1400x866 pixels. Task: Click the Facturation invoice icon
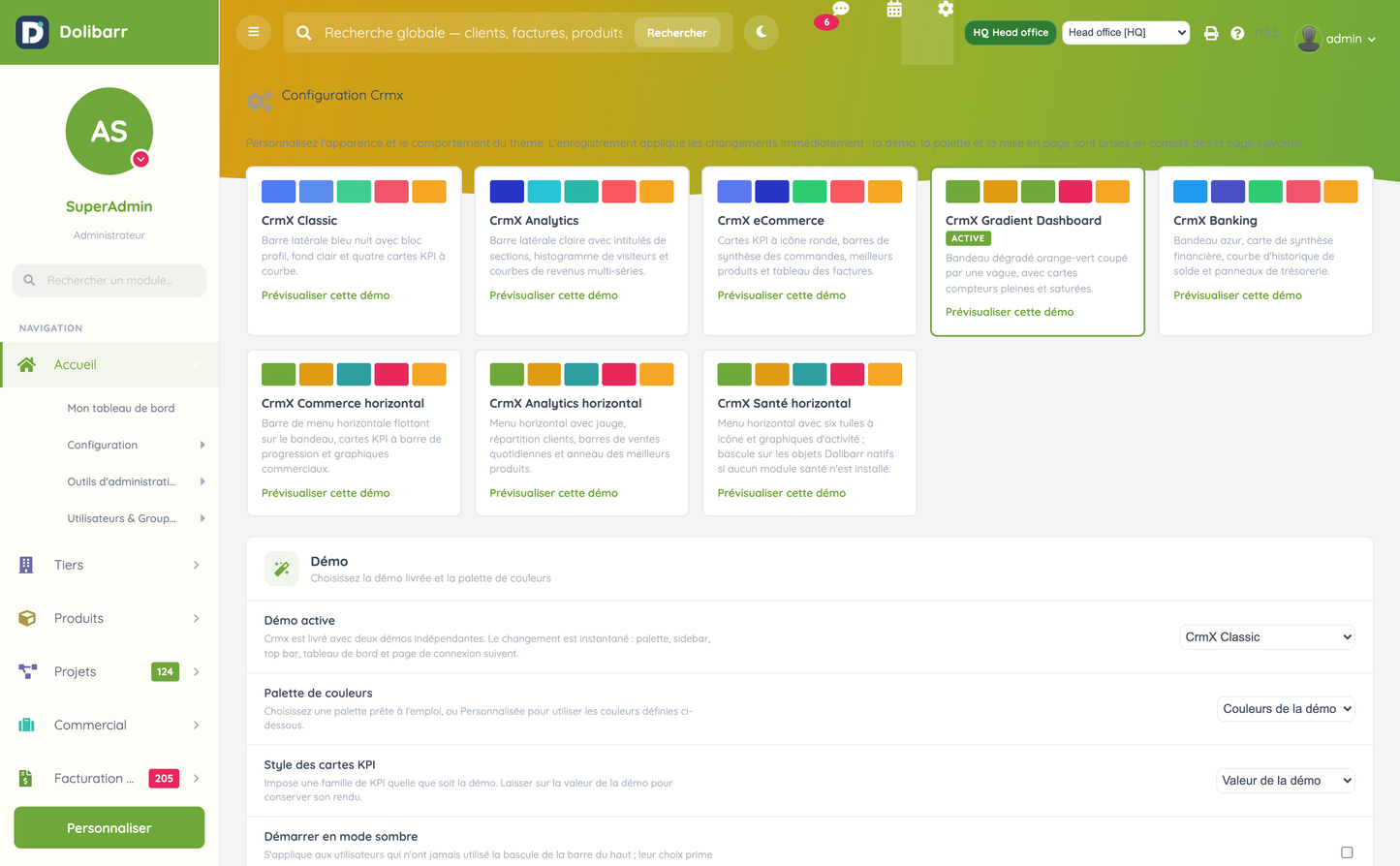point(26,778)
